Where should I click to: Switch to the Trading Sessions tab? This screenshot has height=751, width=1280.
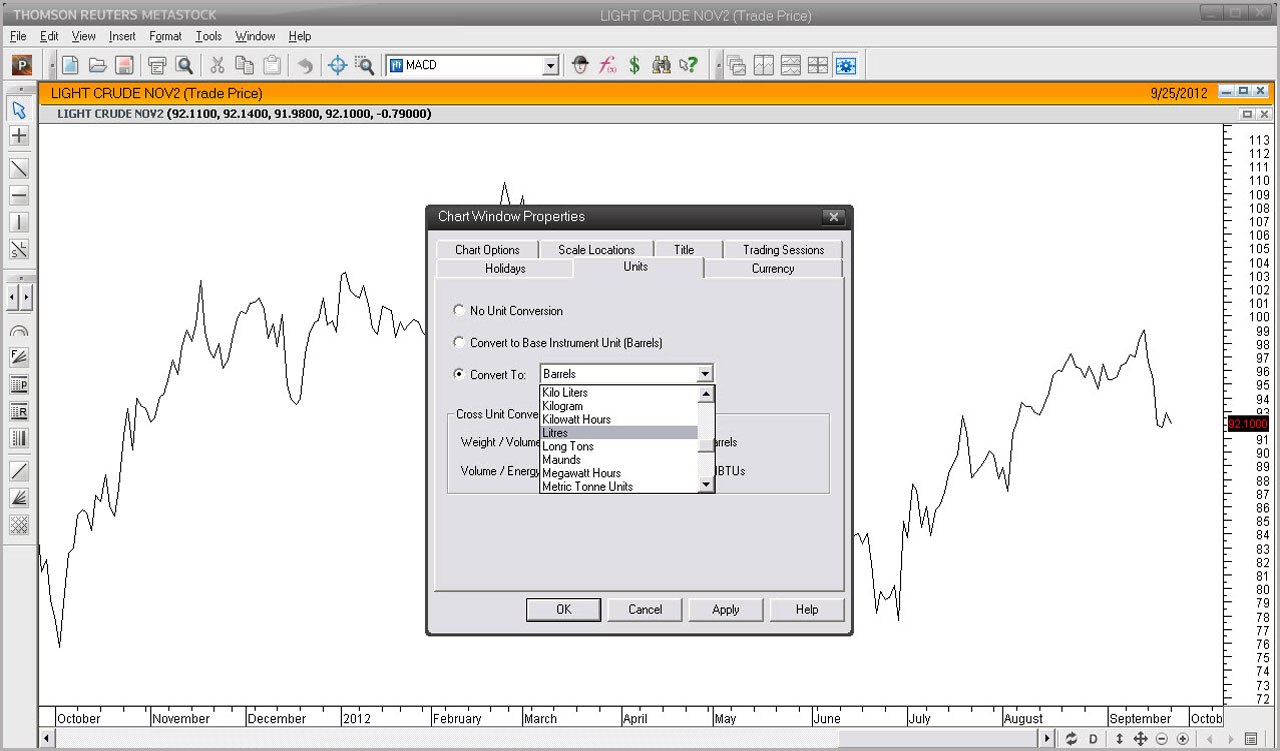click(x=783, y=250)
